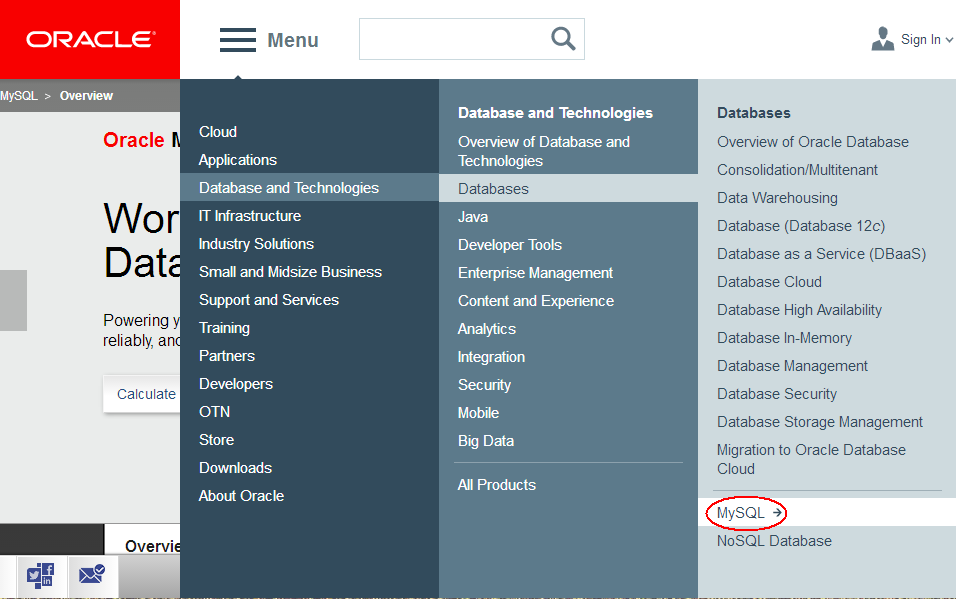Viewport: 956px width, 599px height.
Task: Open Database Cloud link
Action: coord(769,282)
